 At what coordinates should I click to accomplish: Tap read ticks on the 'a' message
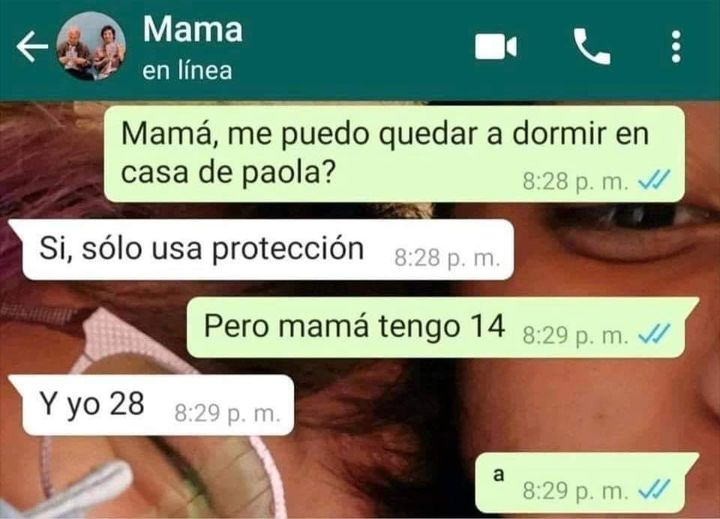654,490
